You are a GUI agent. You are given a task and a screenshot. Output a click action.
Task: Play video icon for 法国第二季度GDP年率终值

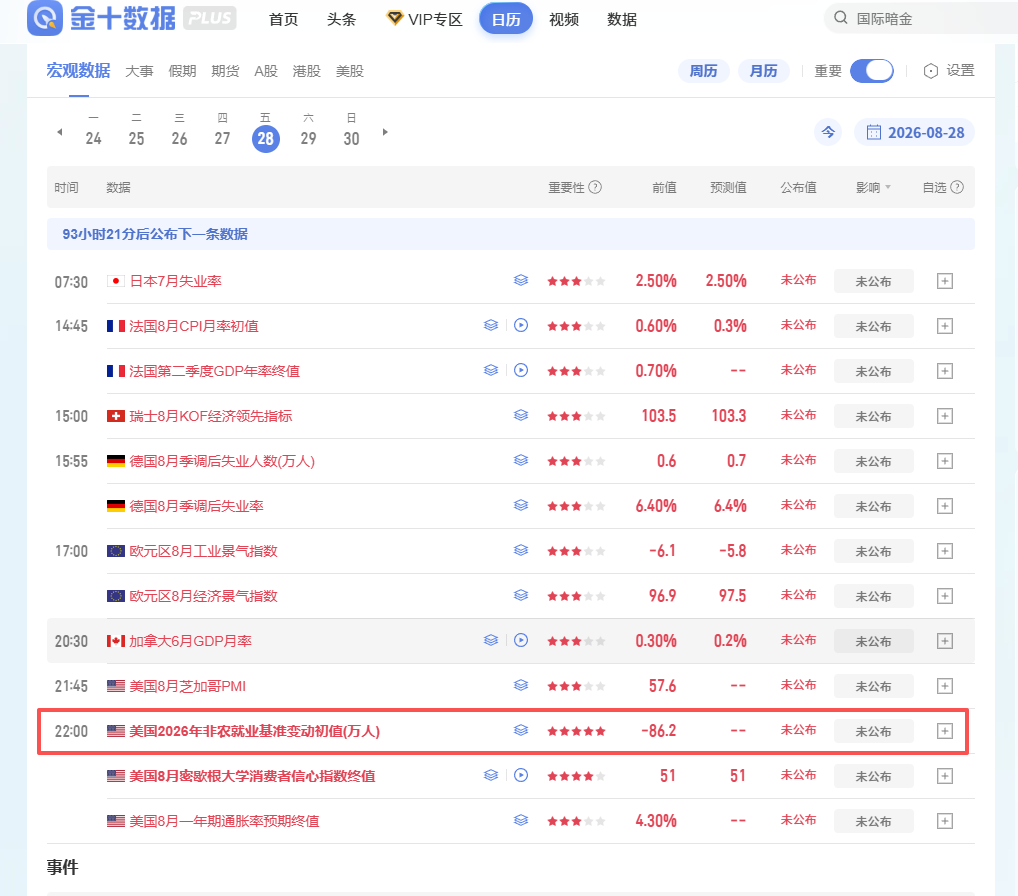pos(521,370)
